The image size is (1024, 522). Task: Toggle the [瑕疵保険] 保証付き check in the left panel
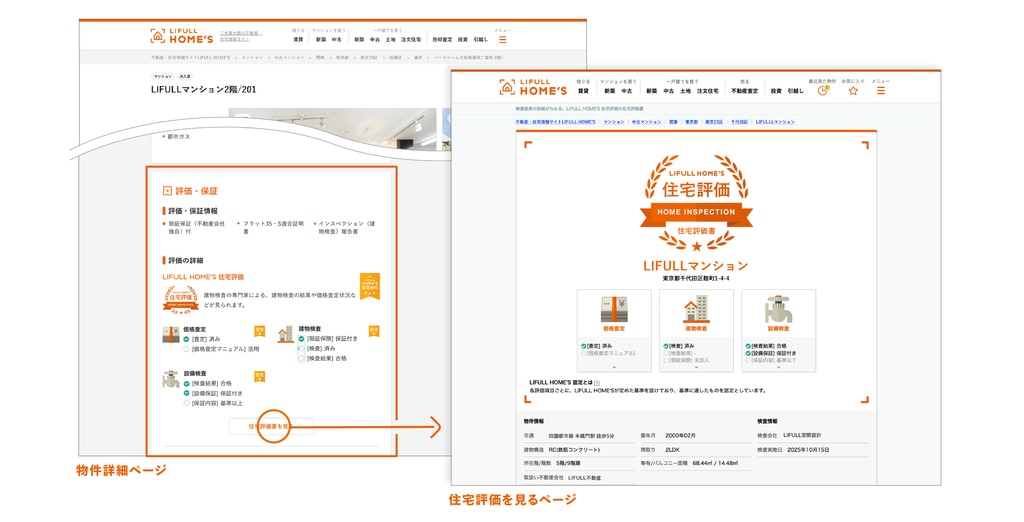[x=302, y=339]
